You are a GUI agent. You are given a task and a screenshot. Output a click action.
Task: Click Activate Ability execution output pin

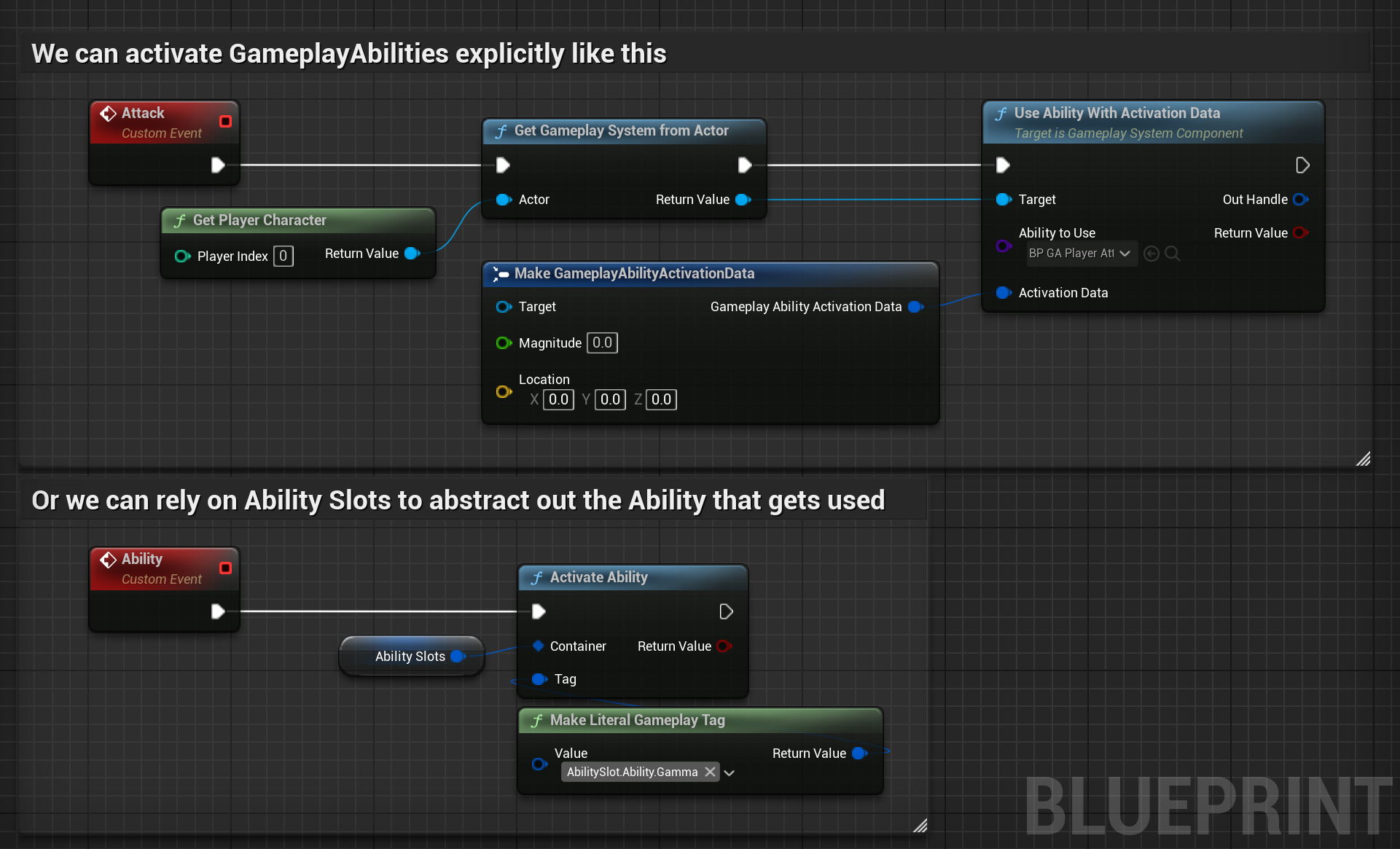coord(726,611)
